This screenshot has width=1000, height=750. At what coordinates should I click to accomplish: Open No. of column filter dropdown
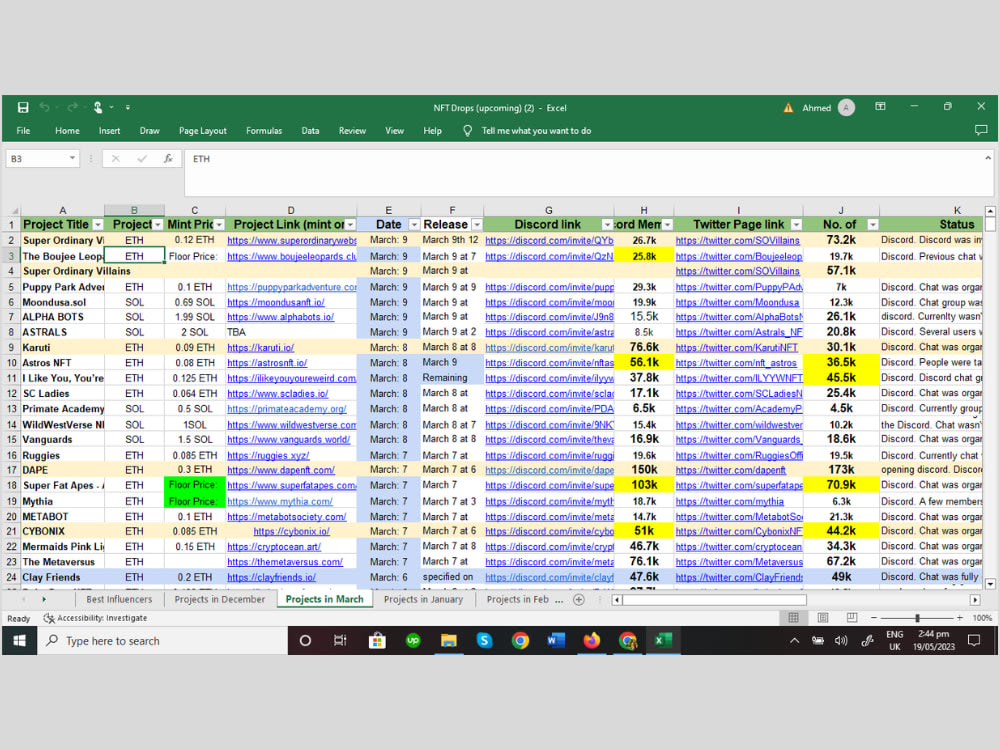872,224
